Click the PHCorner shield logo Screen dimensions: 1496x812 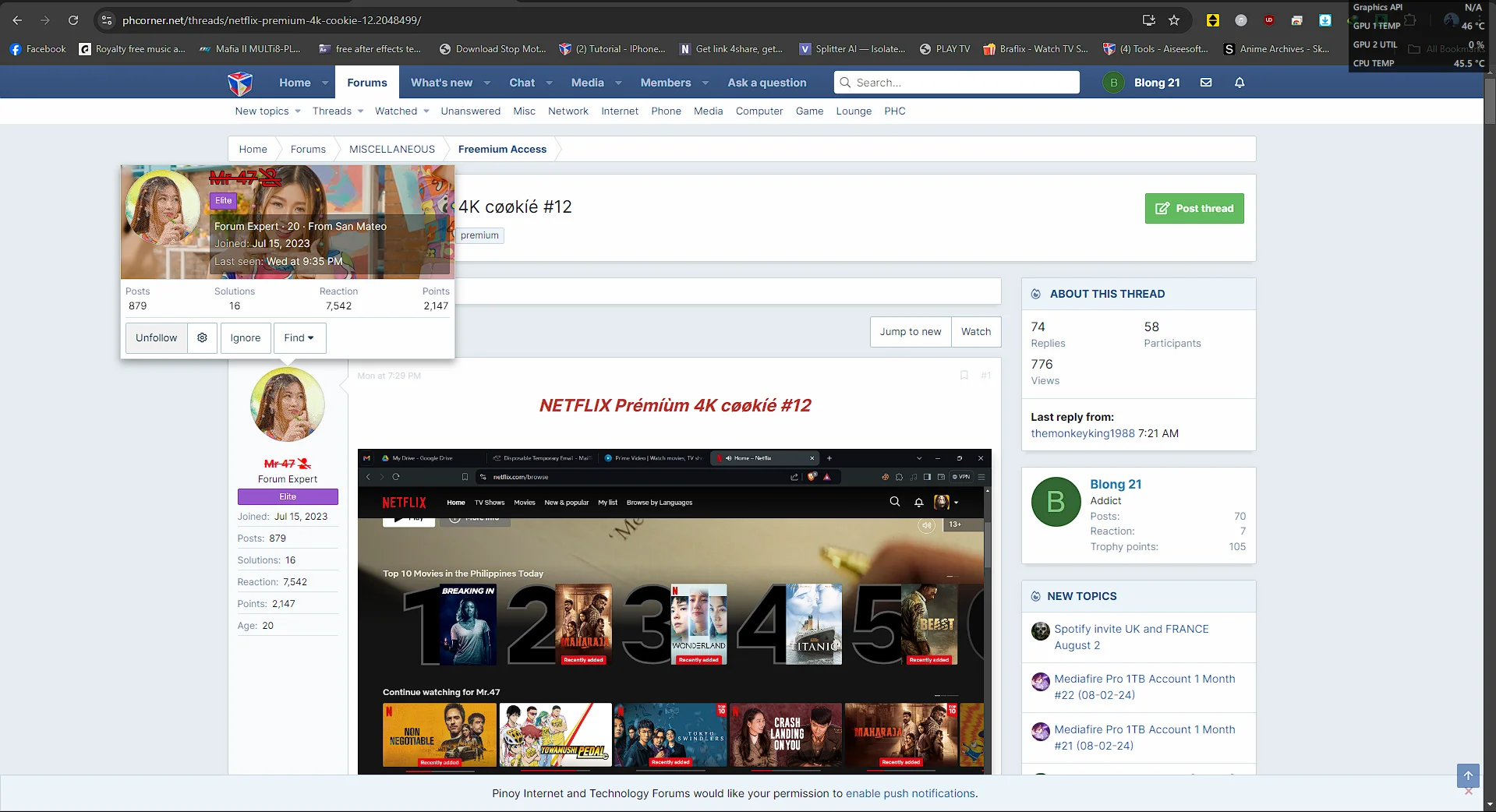(240, 83)
